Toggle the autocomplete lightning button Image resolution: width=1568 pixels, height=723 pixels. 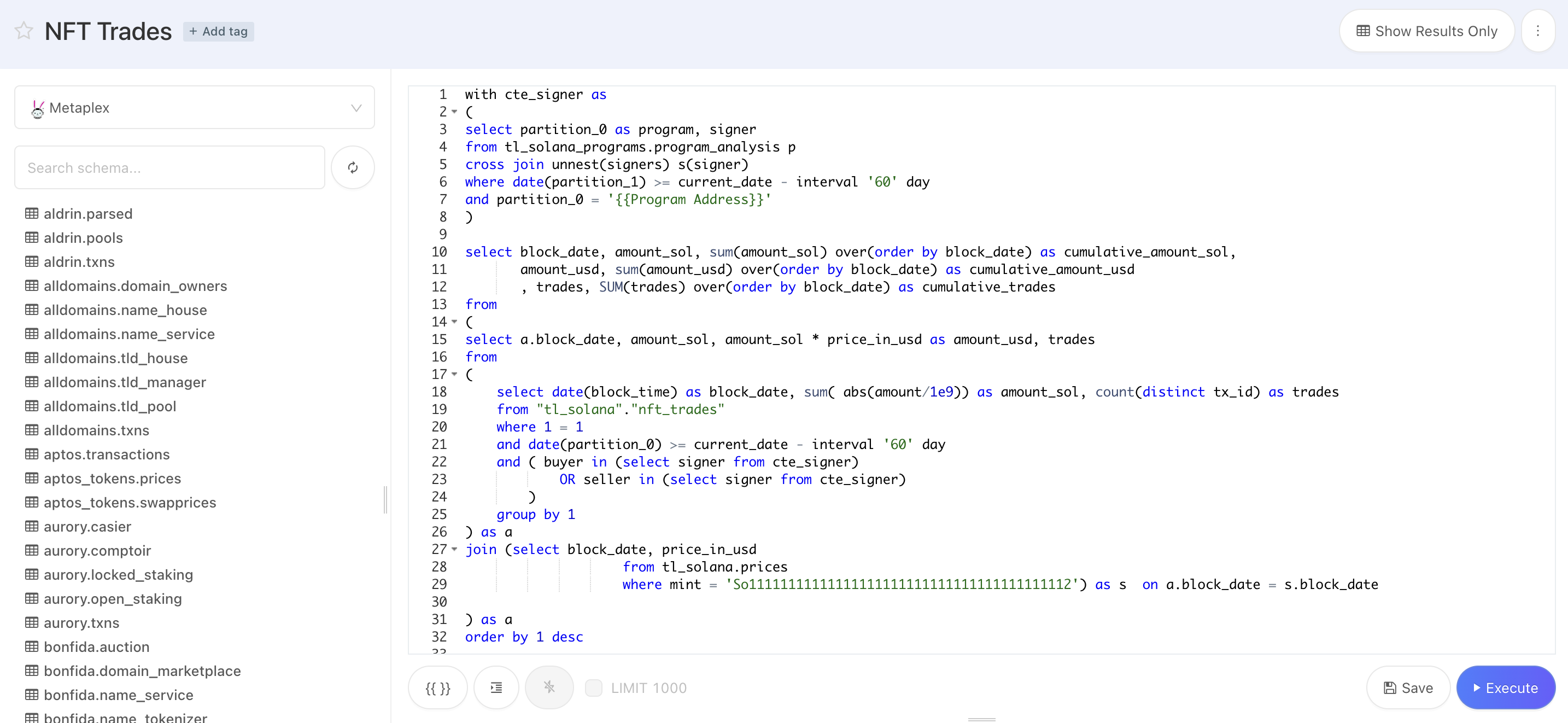(549, 687)
